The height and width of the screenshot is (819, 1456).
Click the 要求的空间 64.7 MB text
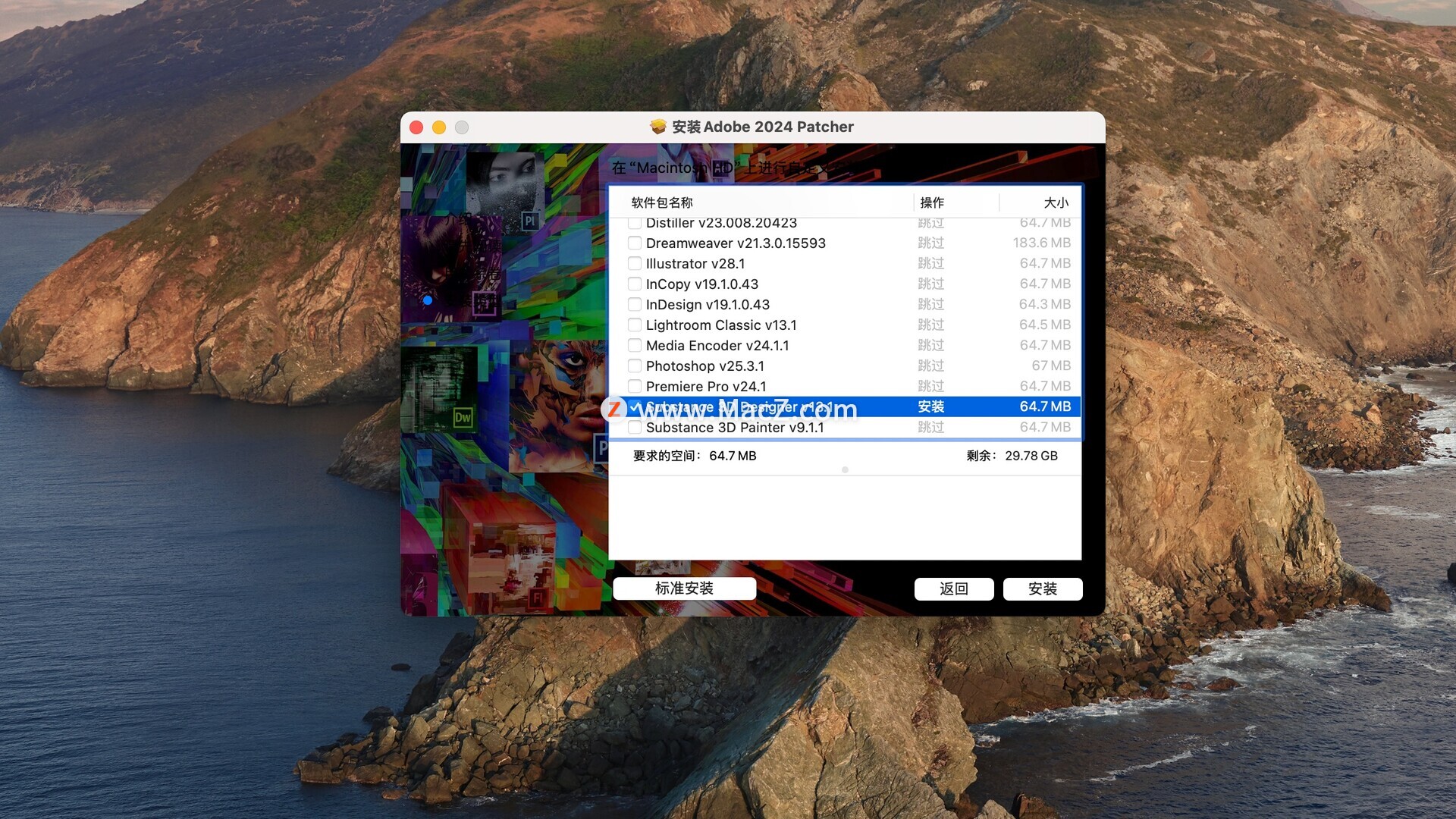[695, 456]
